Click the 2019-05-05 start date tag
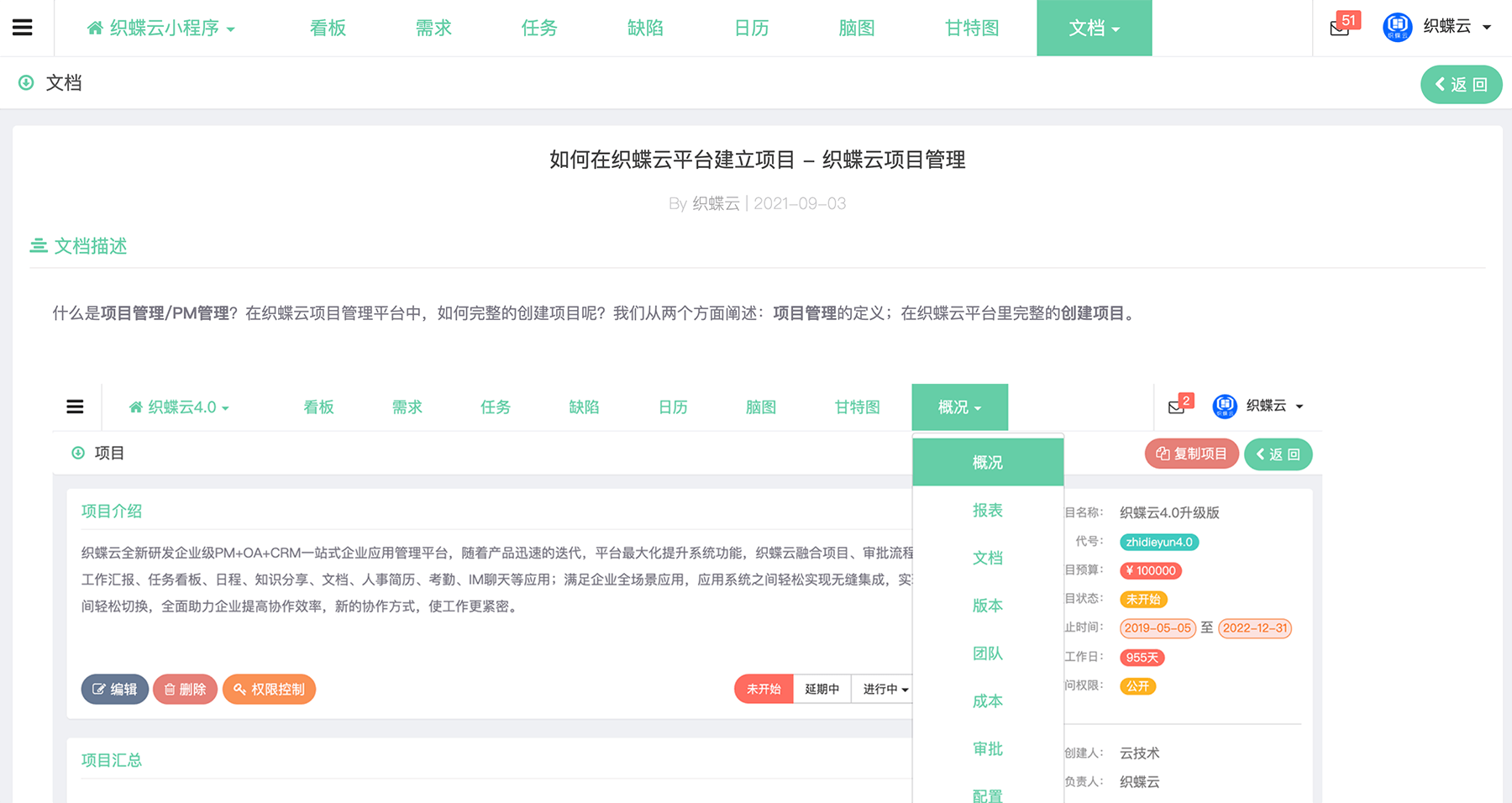 pyautogui.click(x=1158, y=628)
